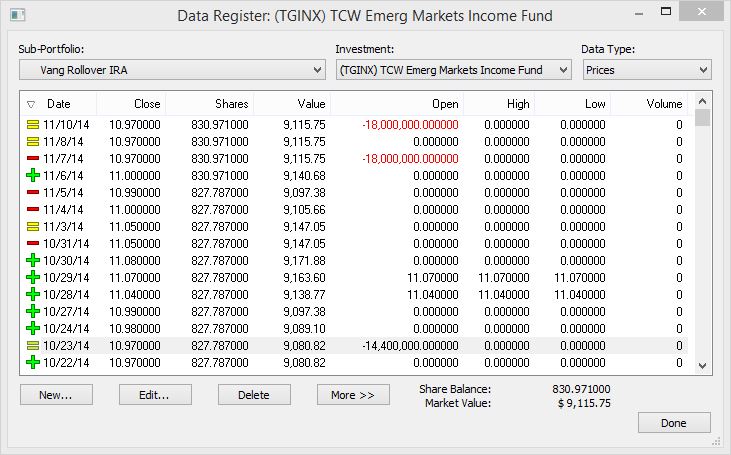Click the green plus icon for 10/28/14

[33, 295]
